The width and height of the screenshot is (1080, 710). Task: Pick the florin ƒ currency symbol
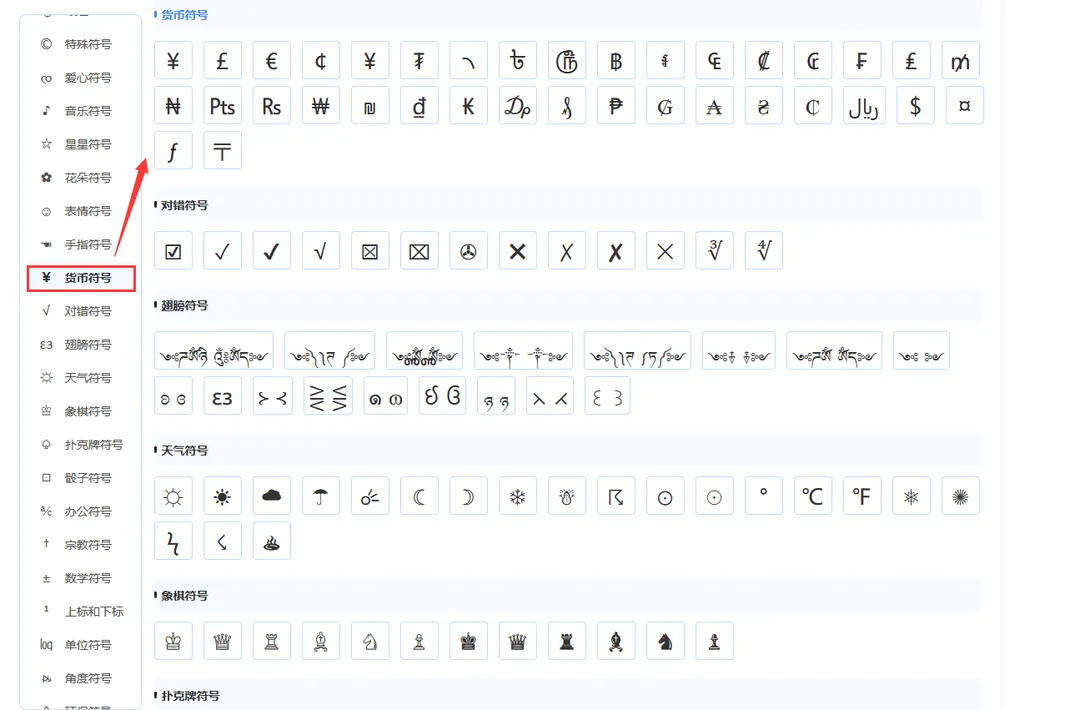coord(173,151)
